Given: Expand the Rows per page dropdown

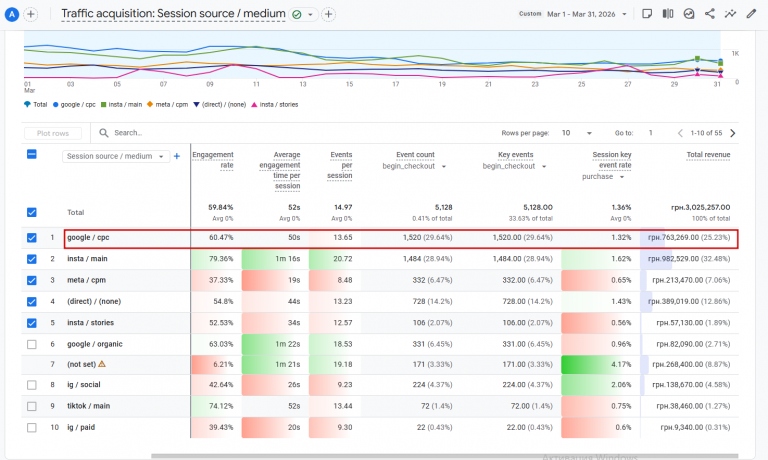Looking at the screenshot, I should pyautogui.click(x=576, y=133).
